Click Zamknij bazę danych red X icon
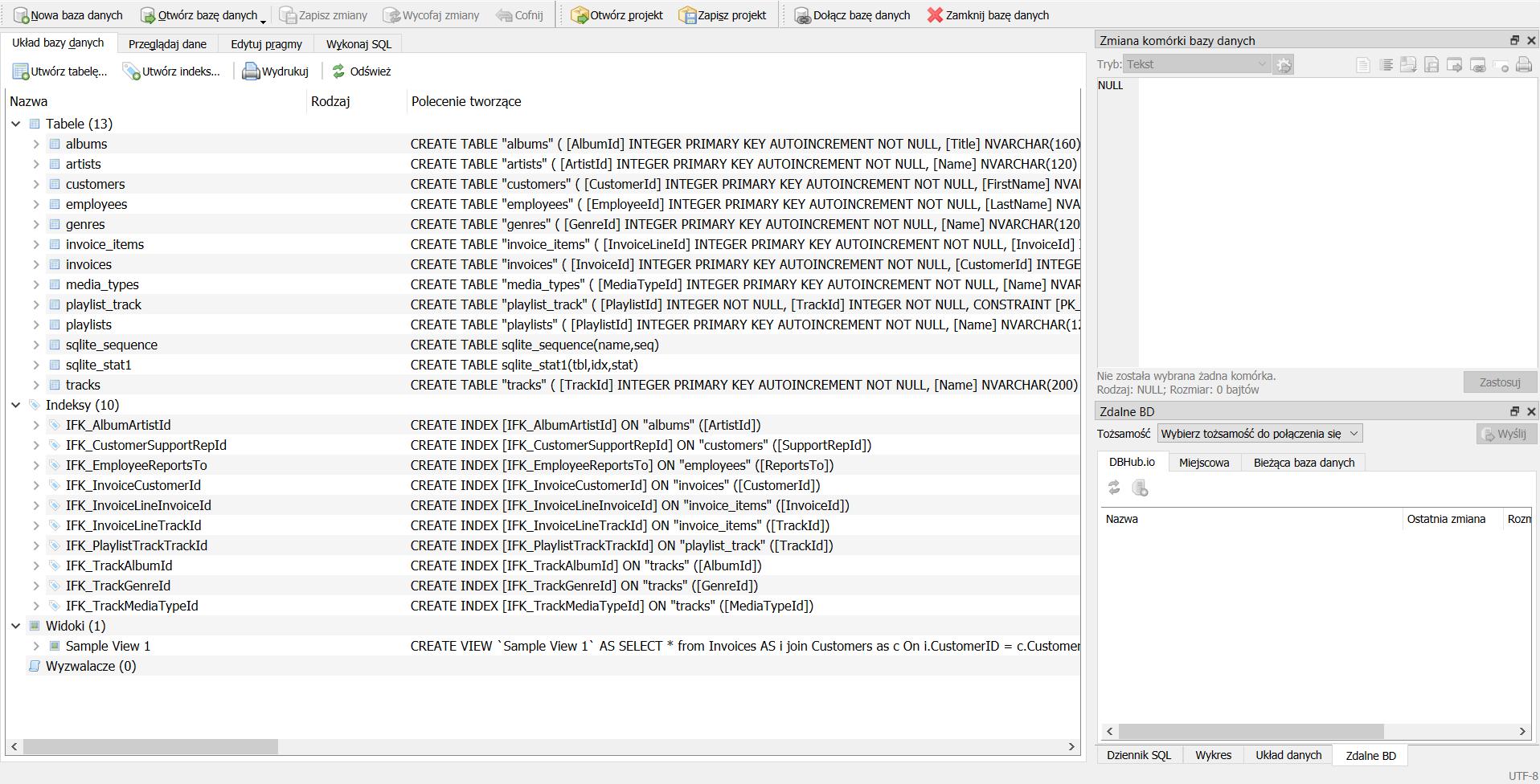This screenshot has width=1540, height=784. (935, 15)
